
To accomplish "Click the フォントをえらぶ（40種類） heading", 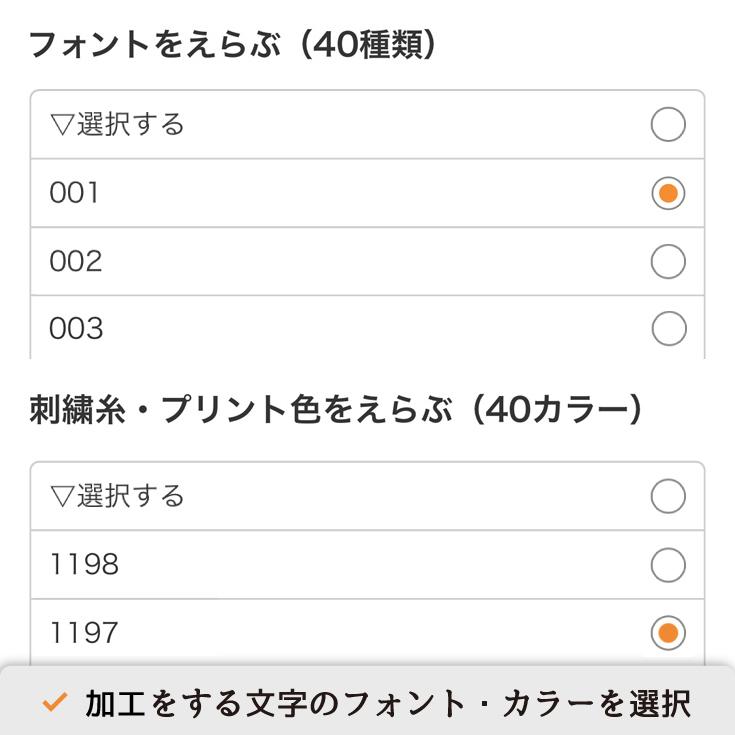I will tap(233, 45).
